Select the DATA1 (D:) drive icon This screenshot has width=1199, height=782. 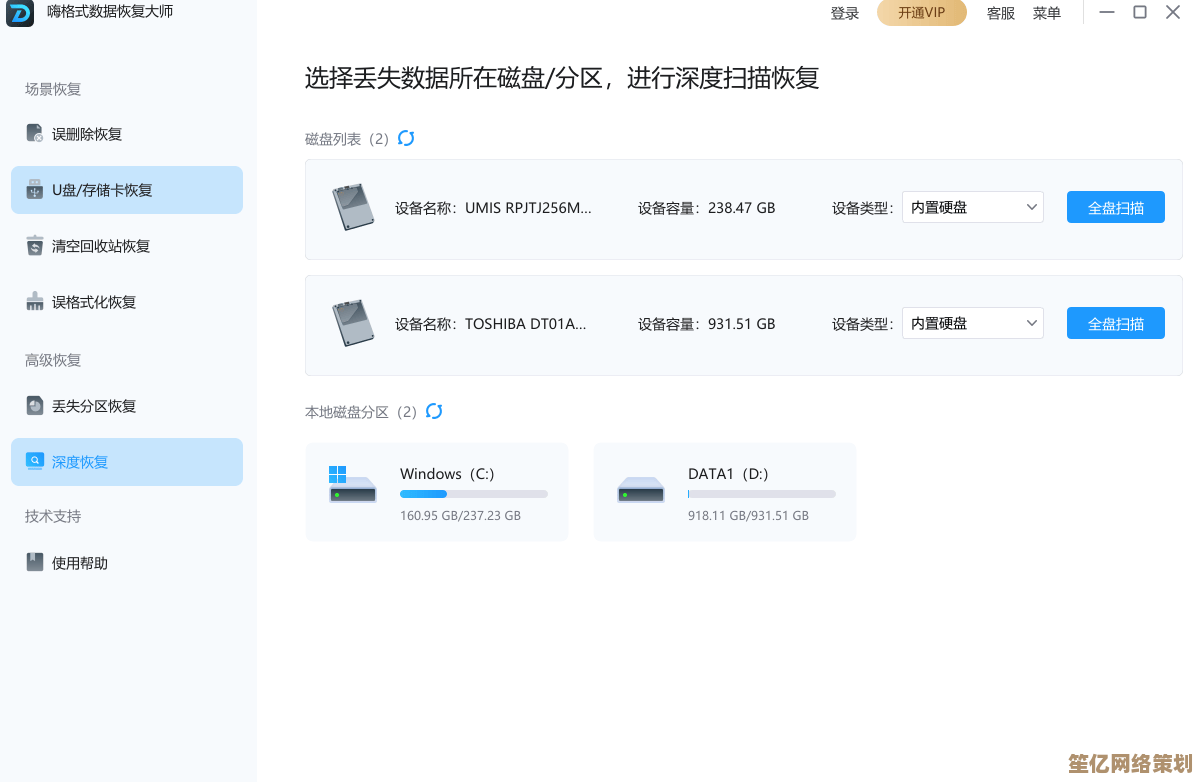641,489
